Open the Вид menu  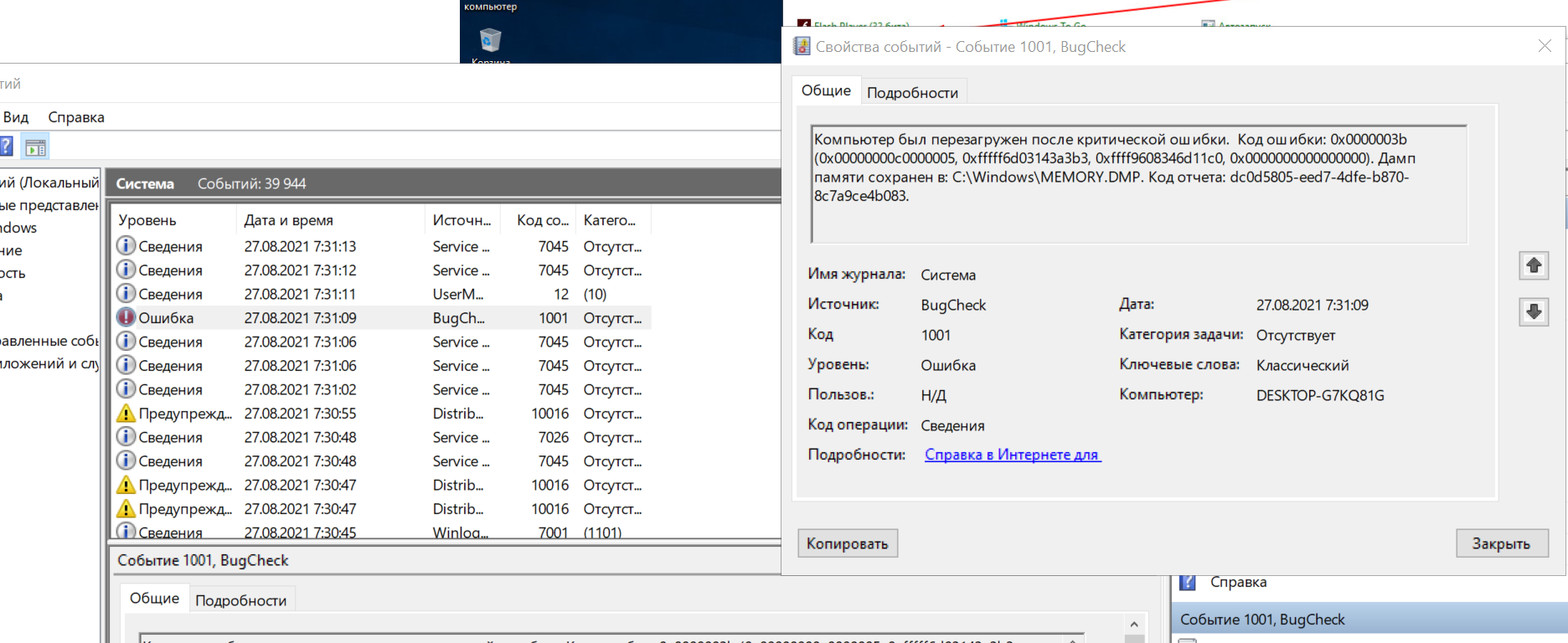coord(16,117)
